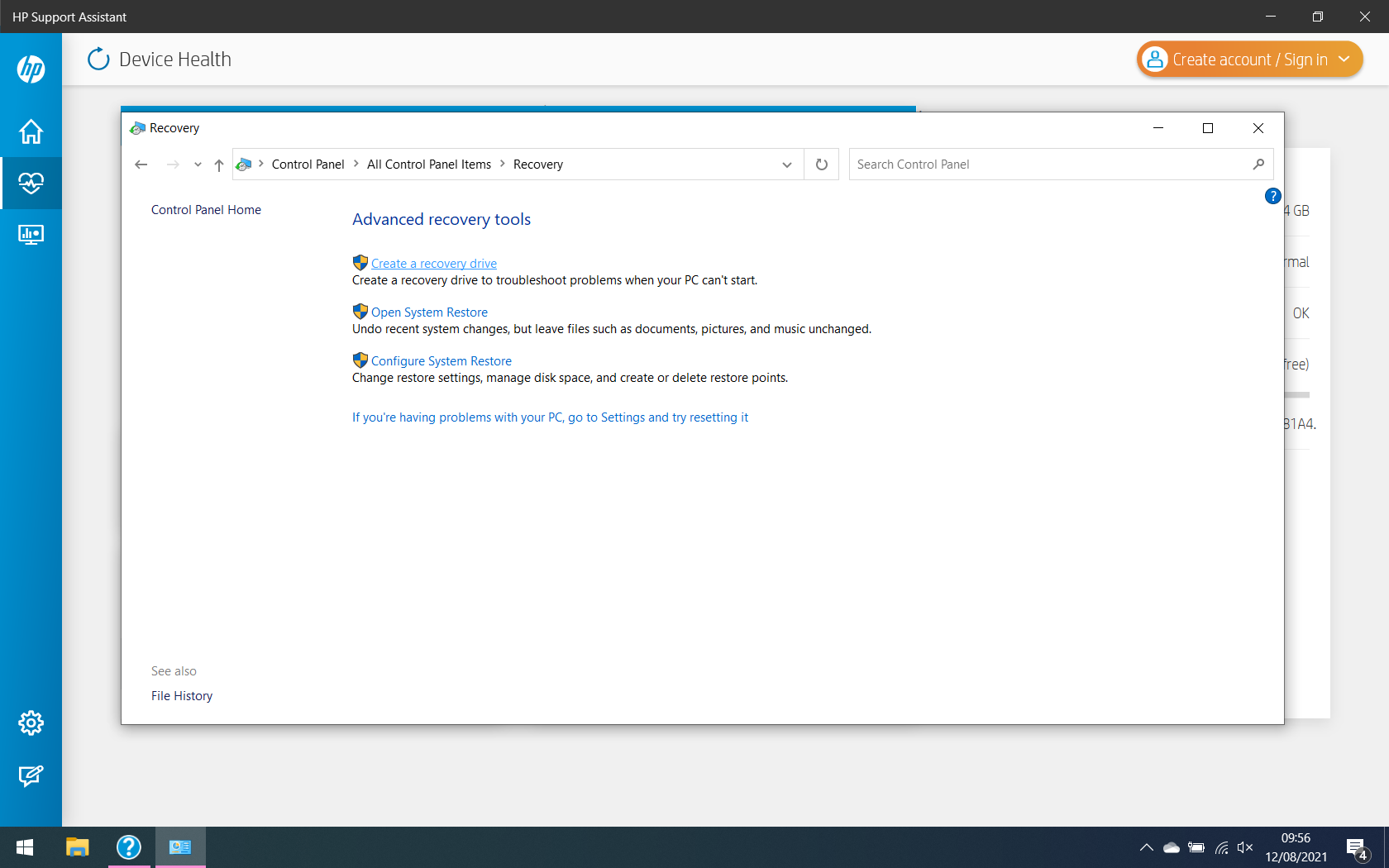Open the diagnostics monitor icon in sidebar

[x=31, y=235]
